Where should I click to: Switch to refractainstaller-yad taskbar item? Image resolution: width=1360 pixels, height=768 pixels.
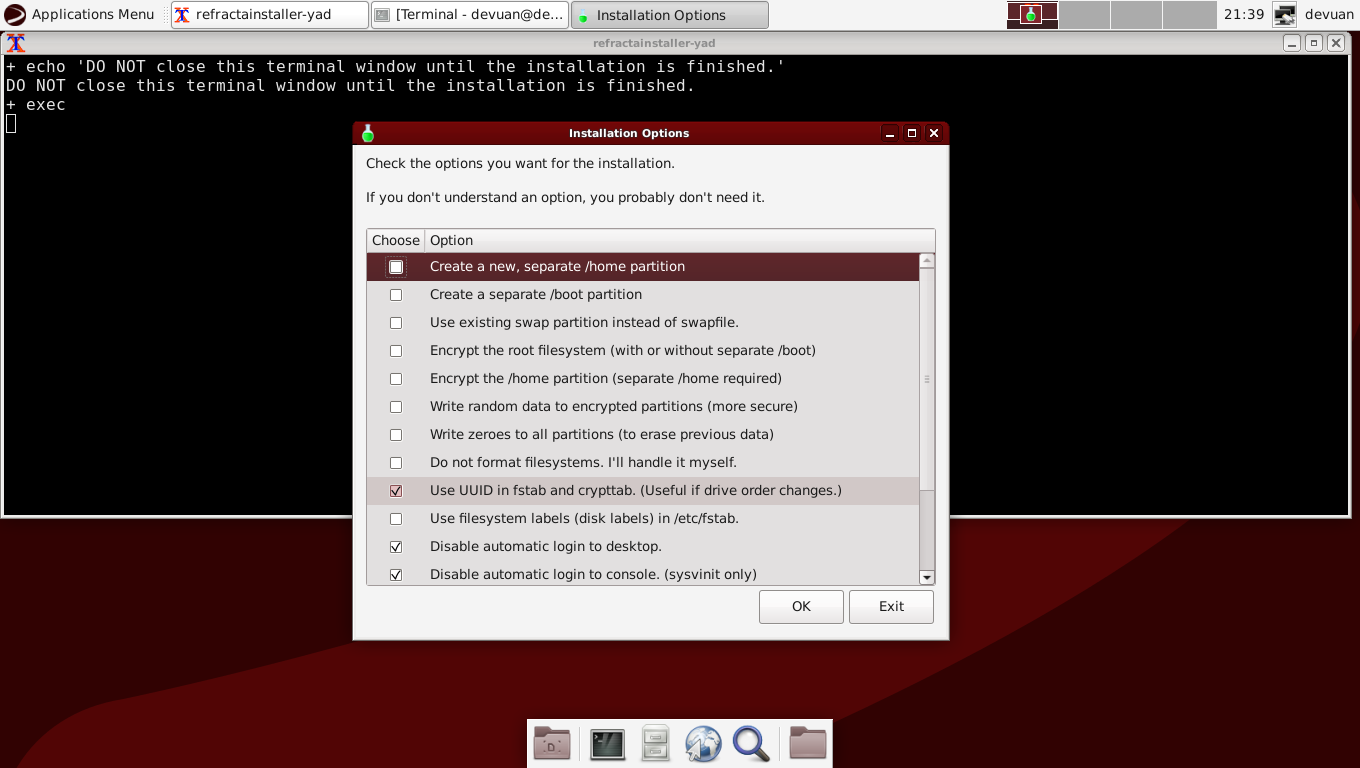269,14
